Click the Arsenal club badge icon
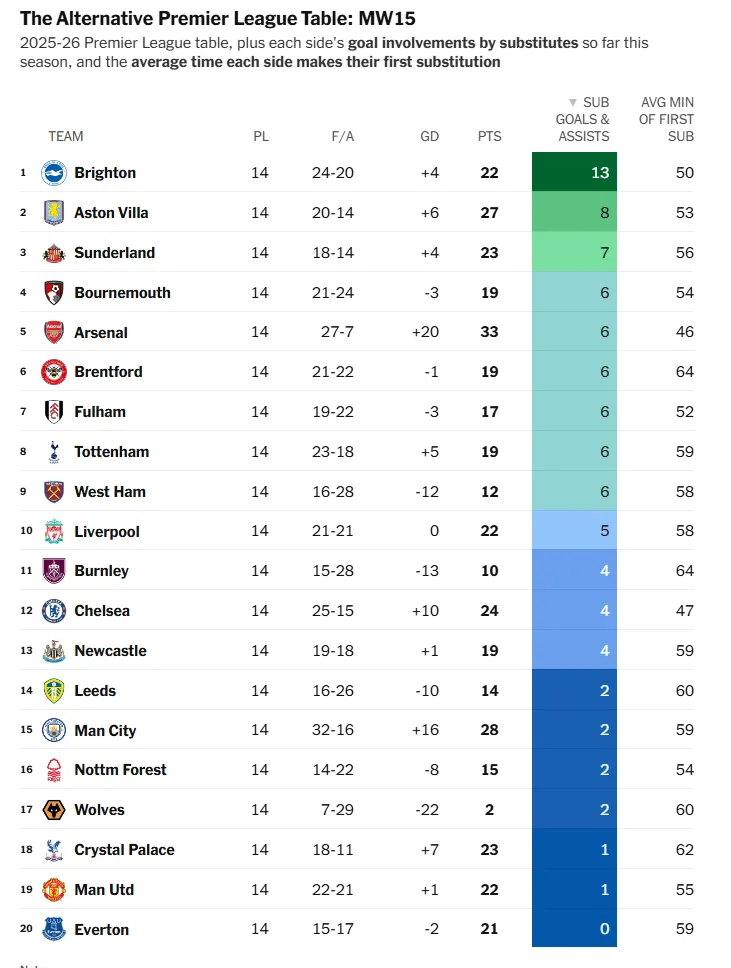Screen dimensions: 731x968 tap(53, 332)
